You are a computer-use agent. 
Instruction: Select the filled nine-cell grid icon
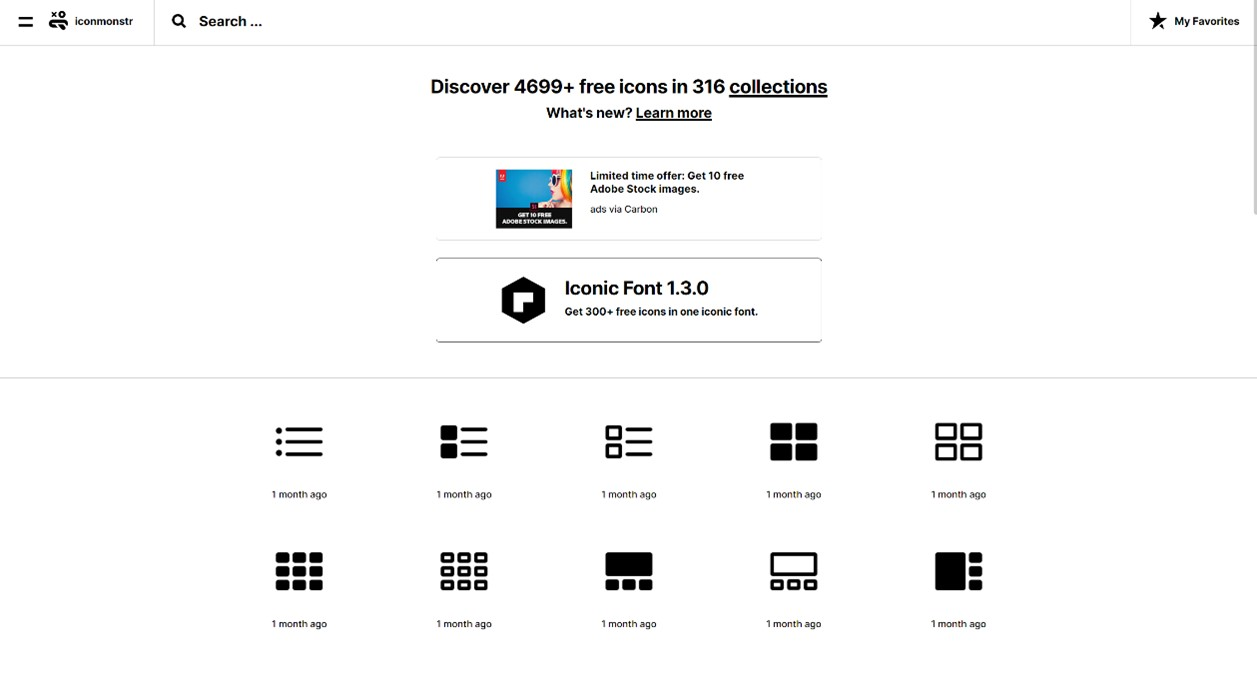[299, 571]
